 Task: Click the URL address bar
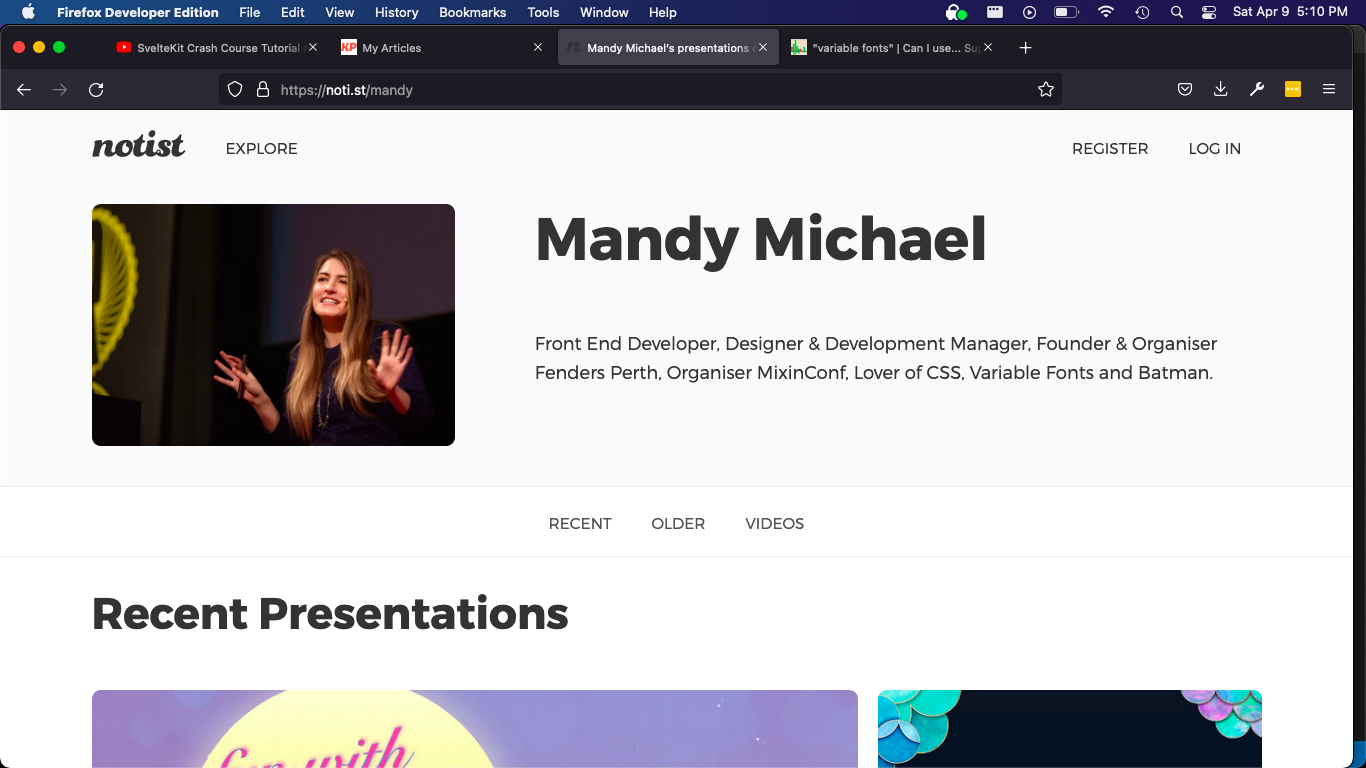pyautogui.click(x=640, y=90)
